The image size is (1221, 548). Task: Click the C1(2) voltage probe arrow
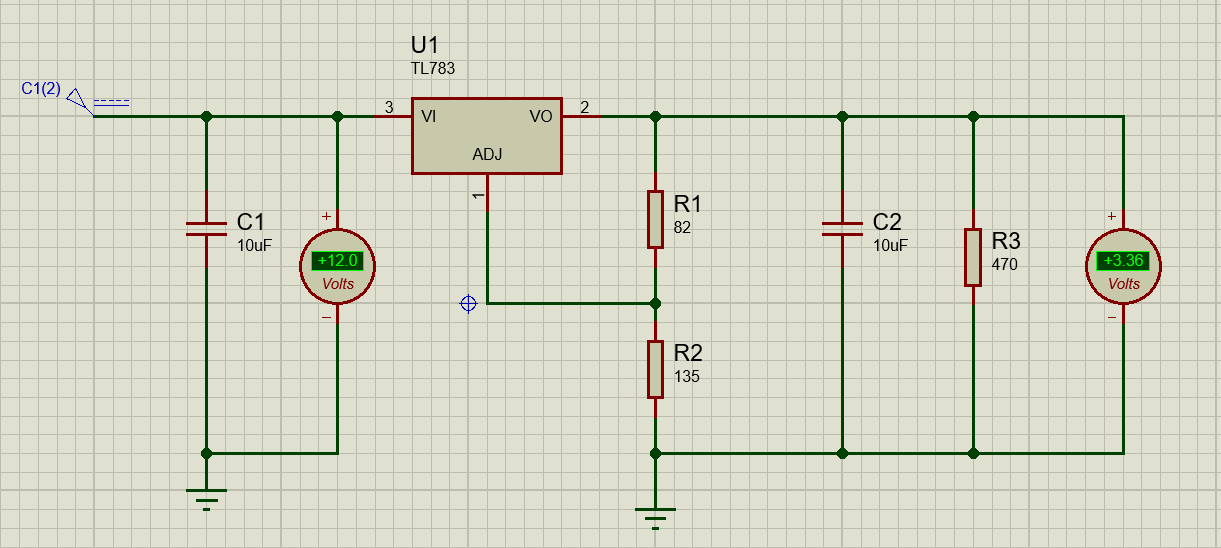[80, 100]
